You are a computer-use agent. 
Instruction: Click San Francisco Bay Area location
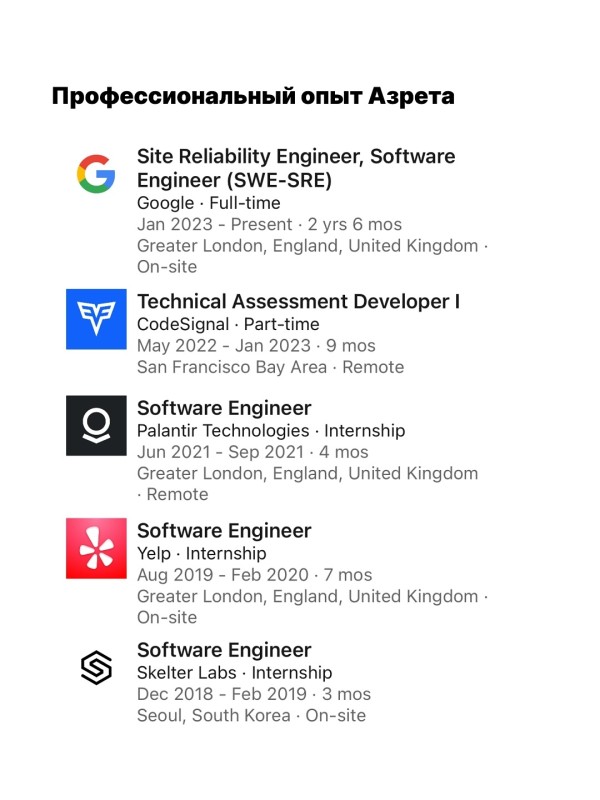point(232,367)
